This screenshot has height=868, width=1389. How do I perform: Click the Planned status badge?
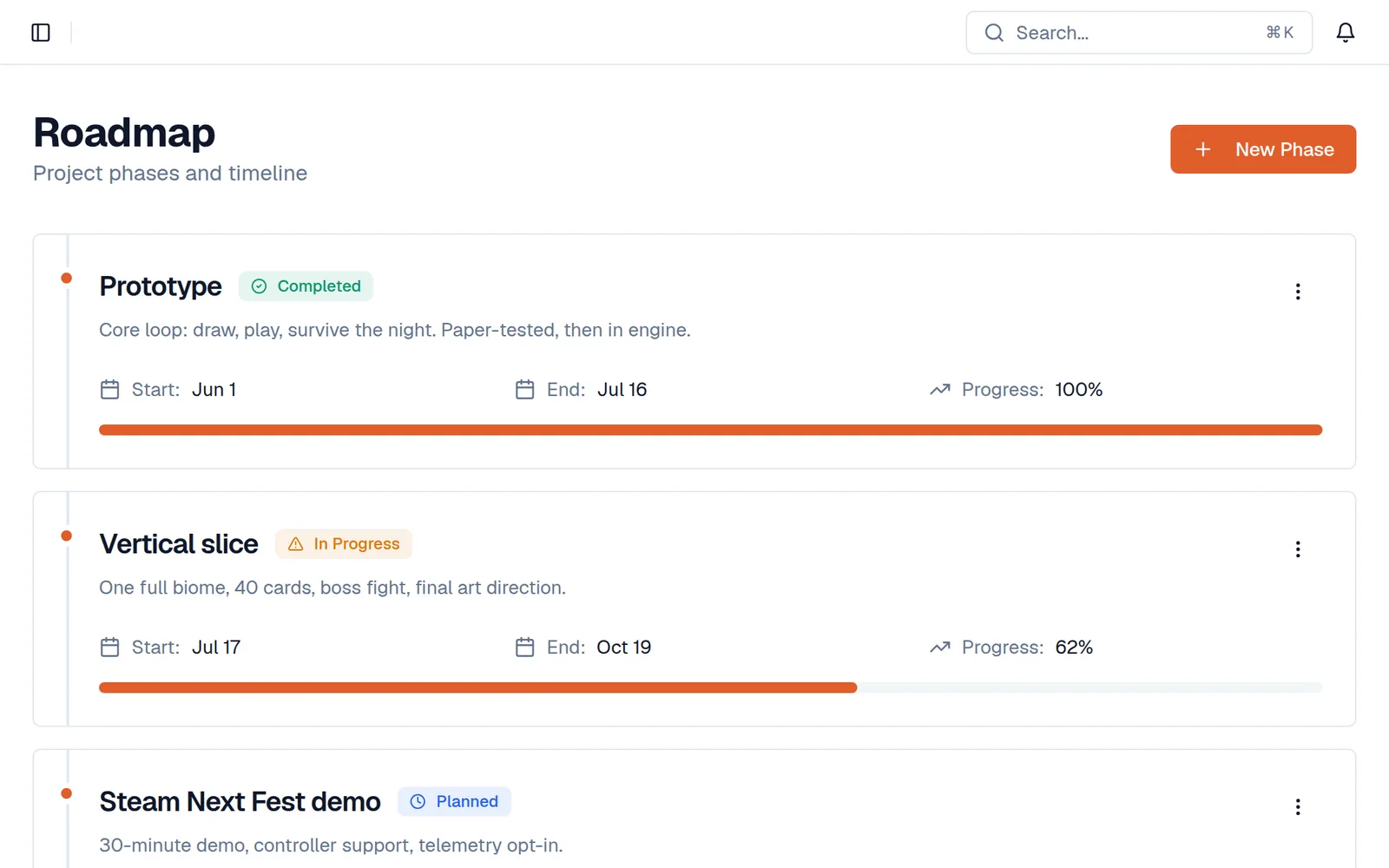tap(454, 802)
